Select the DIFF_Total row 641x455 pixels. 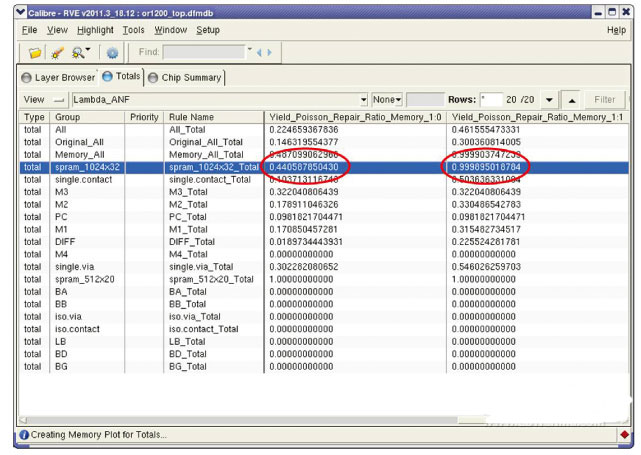[x=324, y=242]
